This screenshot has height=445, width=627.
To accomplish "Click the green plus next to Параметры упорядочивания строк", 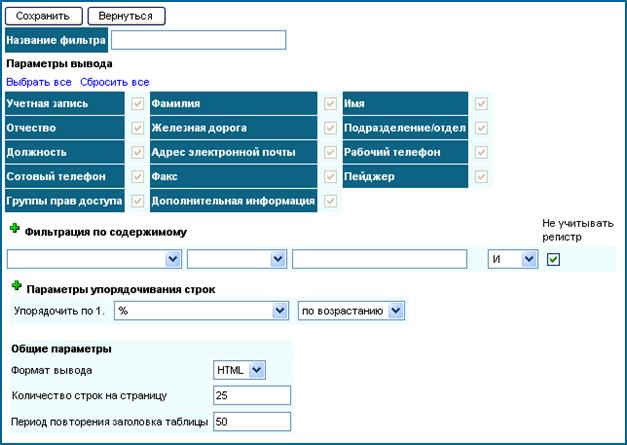I will coord(16,285).
